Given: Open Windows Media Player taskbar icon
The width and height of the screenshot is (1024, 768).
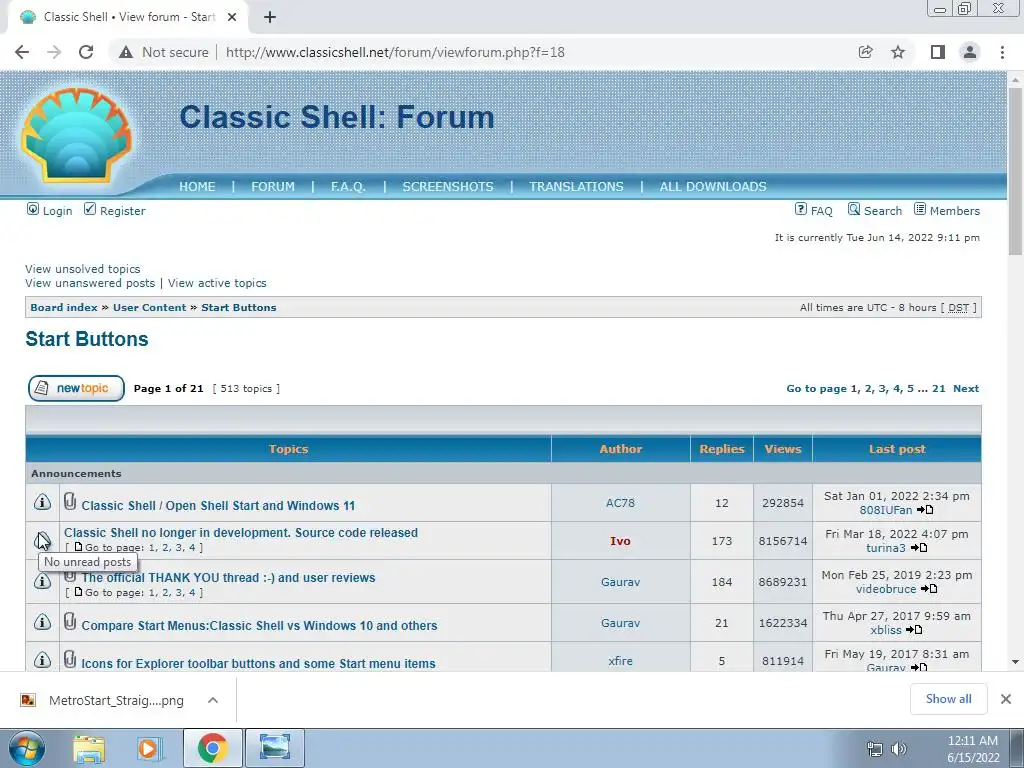Looking at the screenshot, I should 149,748.
